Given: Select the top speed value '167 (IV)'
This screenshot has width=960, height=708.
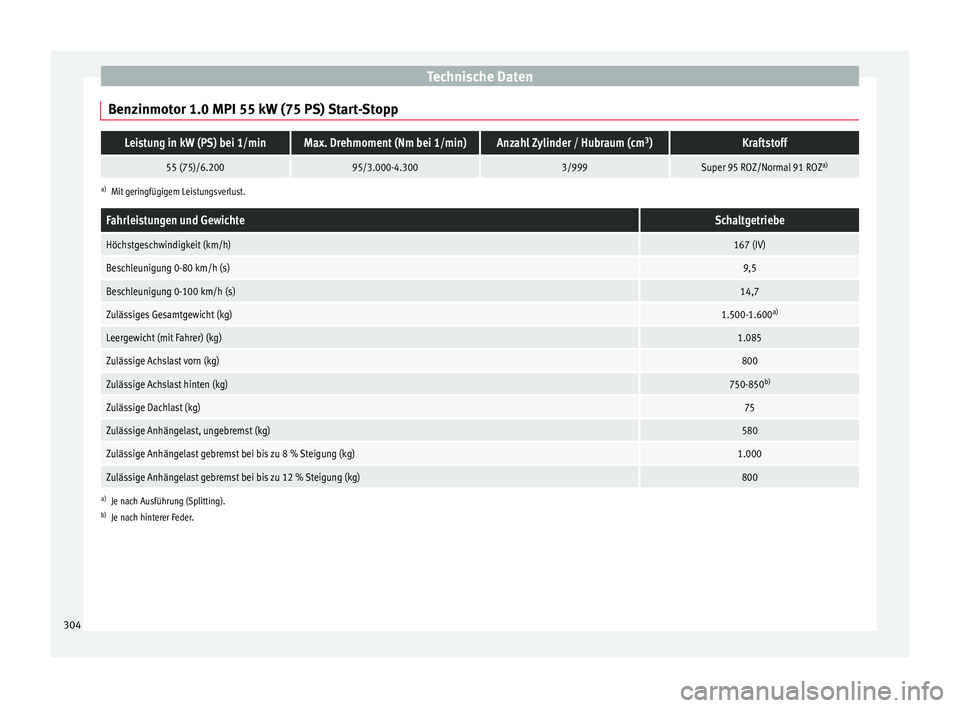Looking at the screenshot, I should [x=749, y=245].
